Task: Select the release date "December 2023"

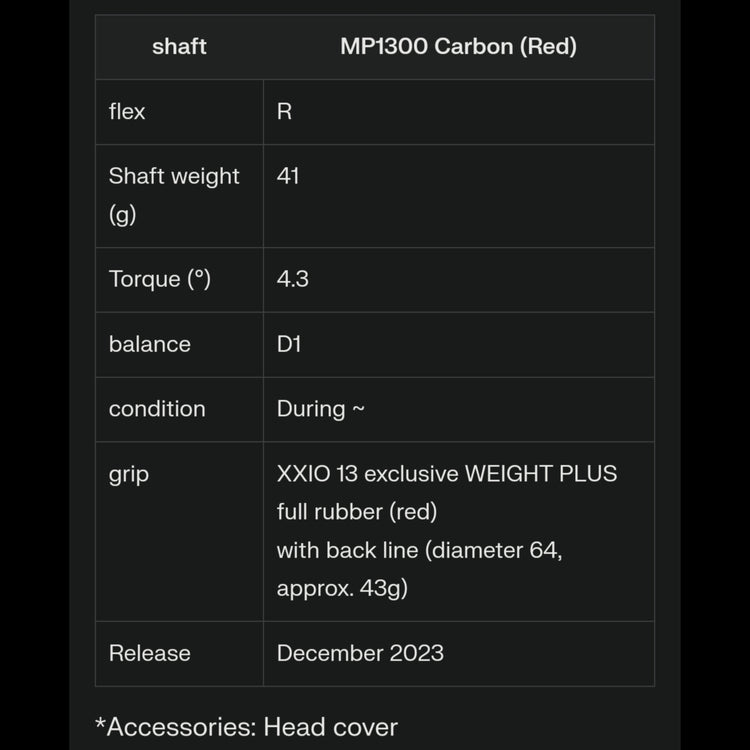Action: pos(360,653)
